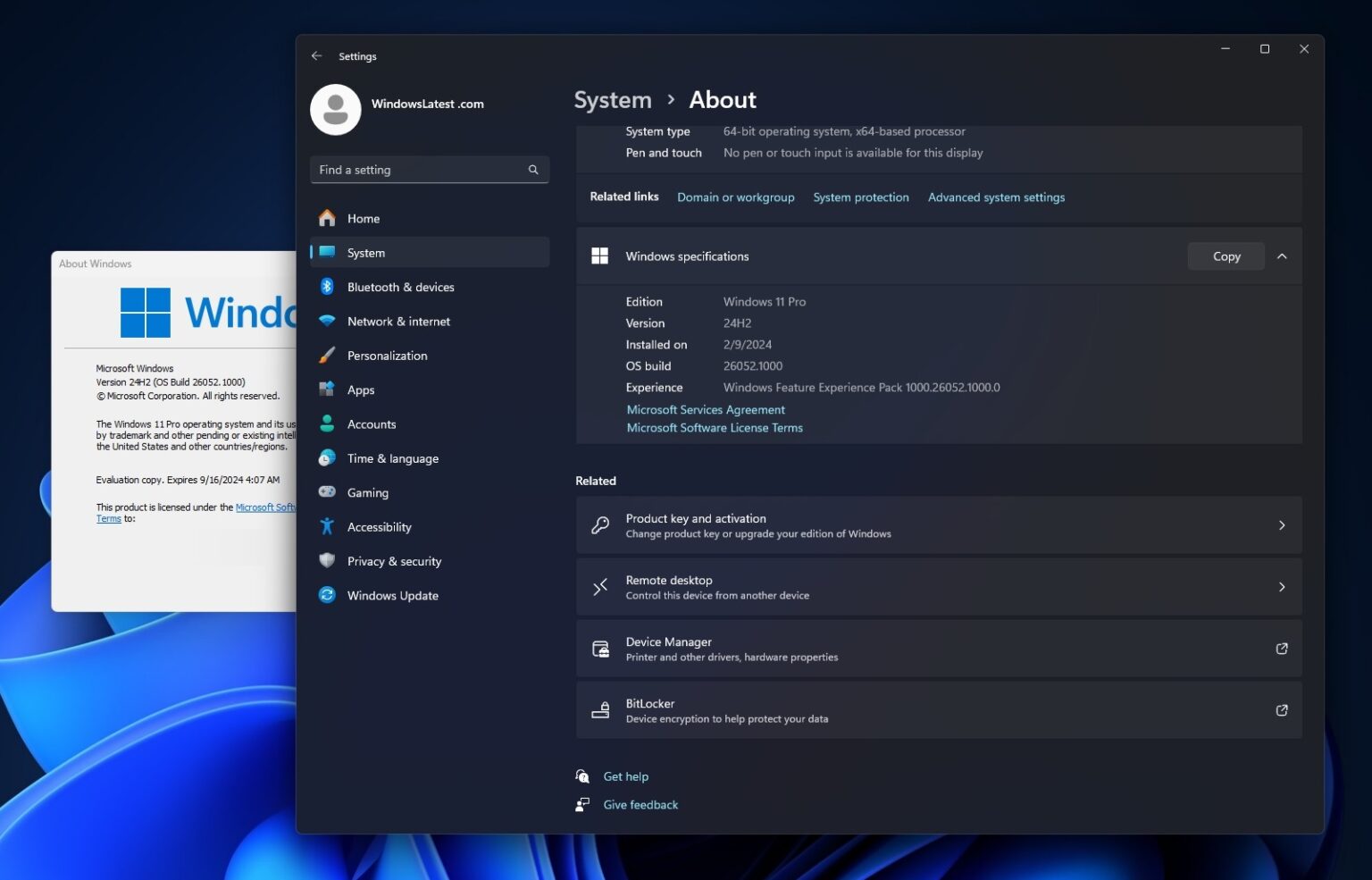Open the Microsoft Services Agreement link

click(706, 409)
